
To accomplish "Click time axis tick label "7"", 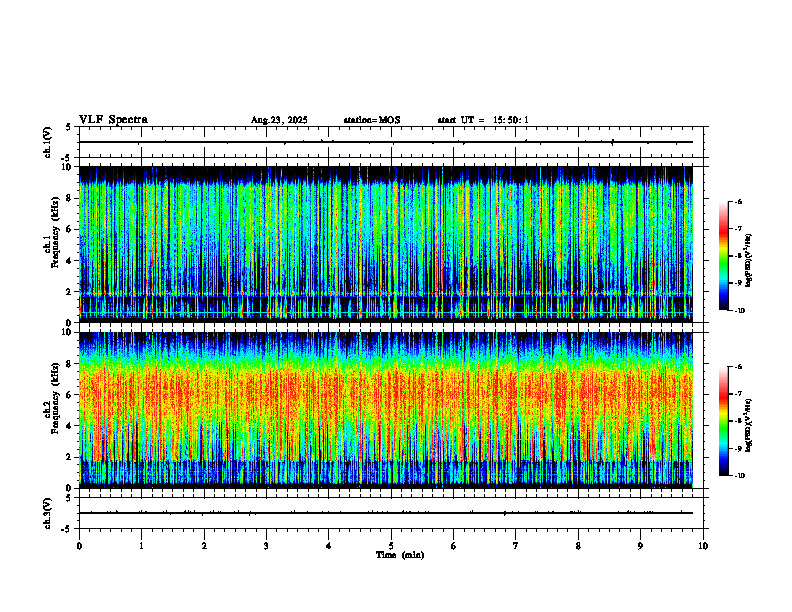I will coord(516,546).
